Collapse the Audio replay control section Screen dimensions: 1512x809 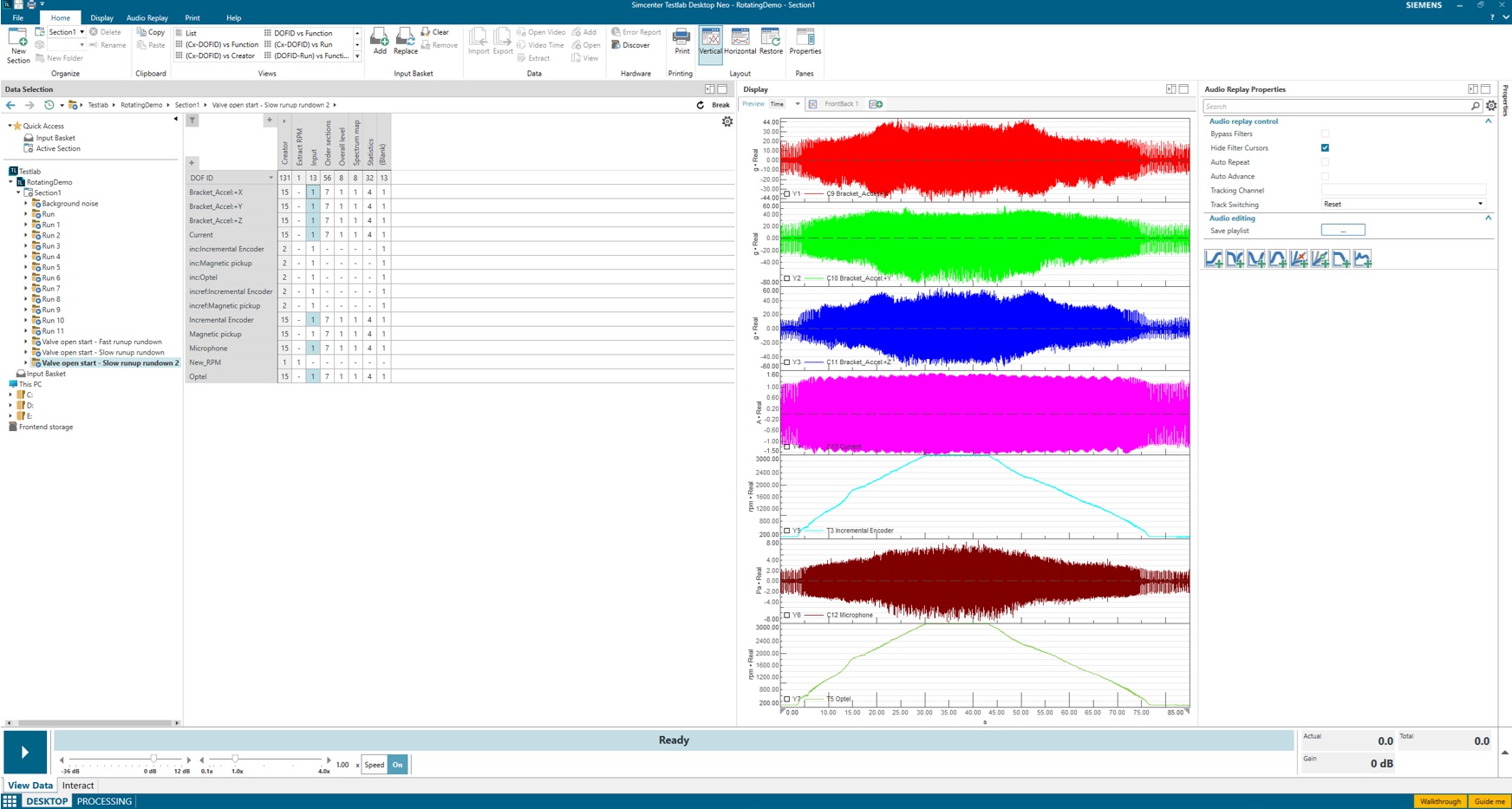click(1488, 121)
